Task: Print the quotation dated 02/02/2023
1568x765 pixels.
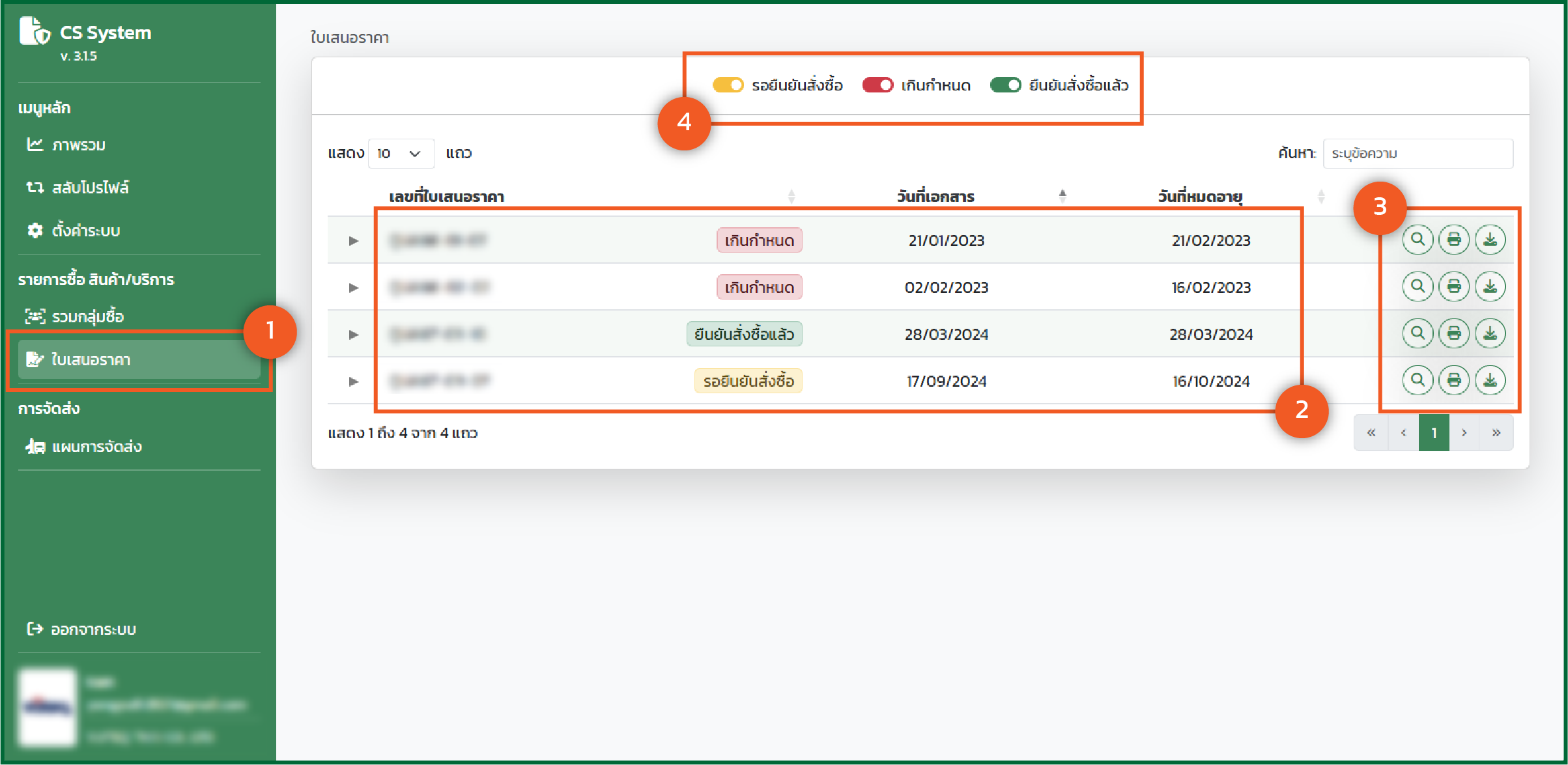Action: 1453,286
